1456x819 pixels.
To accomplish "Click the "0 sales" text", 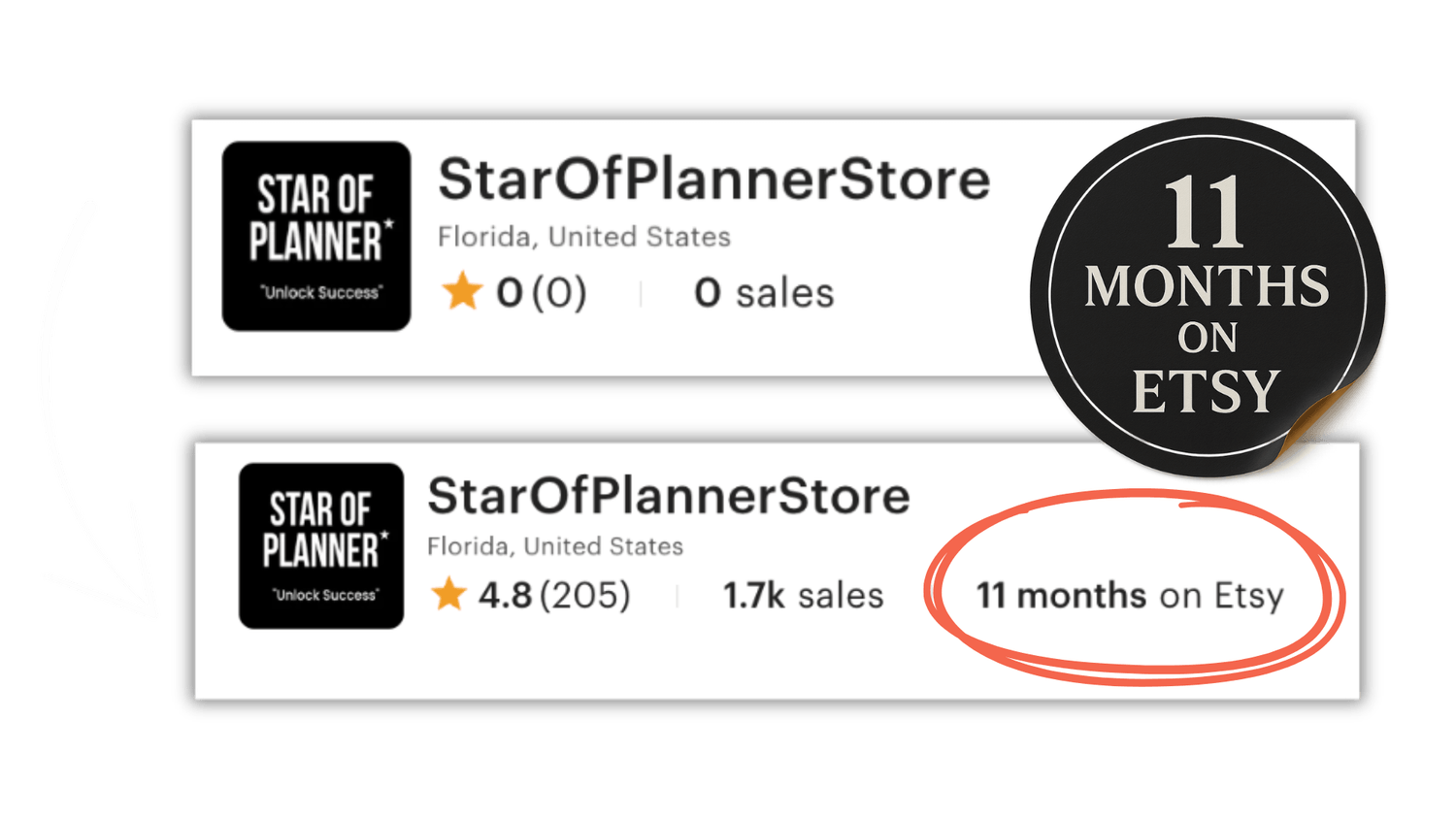I will coord(764,293).
